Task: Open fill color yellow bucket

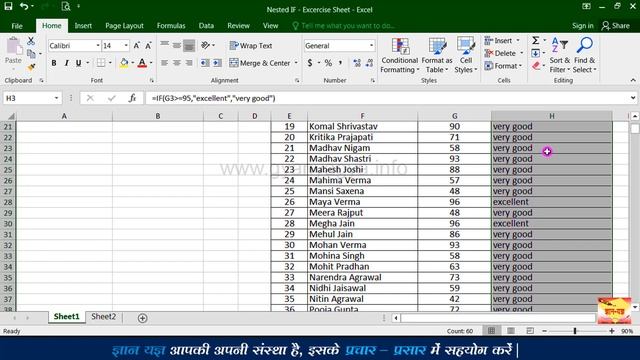Action: (x=124, y=63)
